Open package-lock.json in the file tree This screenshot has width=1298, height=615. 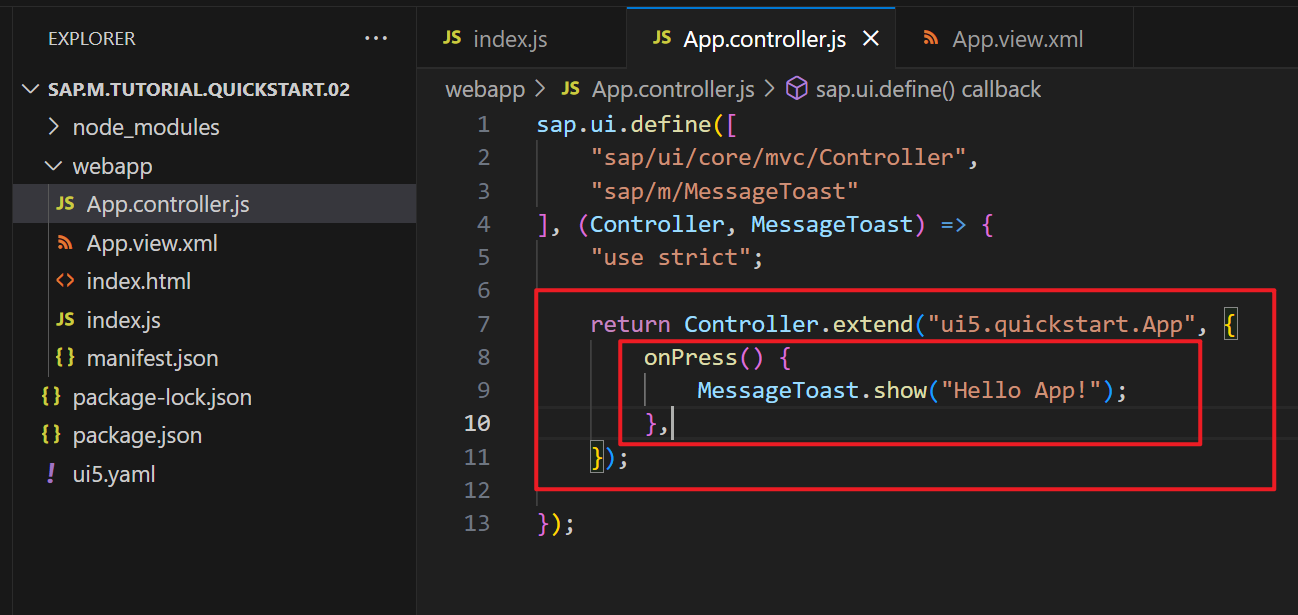point(162,397)
